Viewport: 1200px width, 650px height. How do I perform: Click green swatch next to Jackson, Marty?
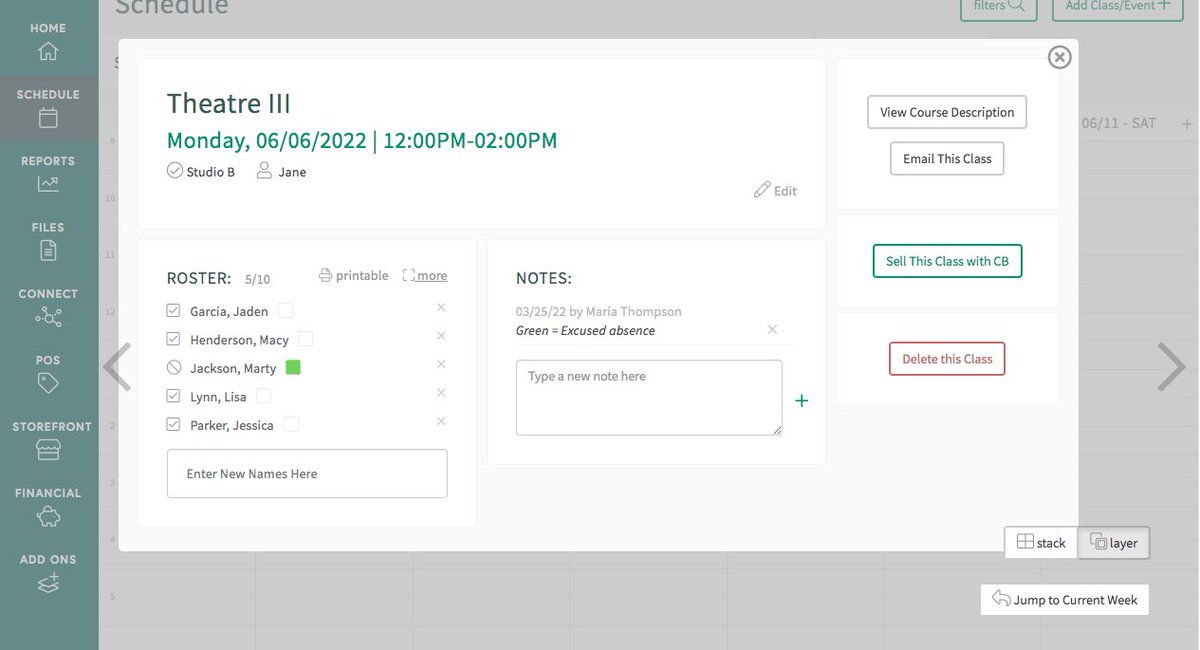(293, 368)
